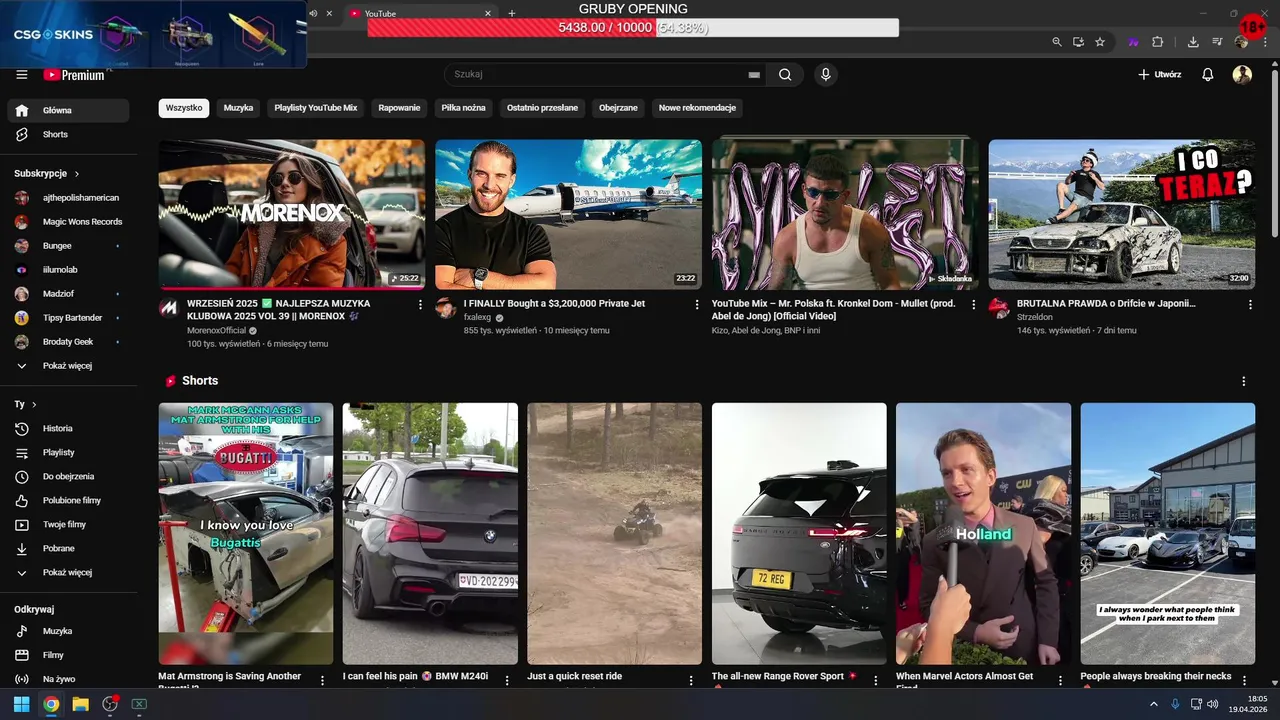Open Pobrane downloads in sidebar
1280x720 pixels.
[x=68, y=549]
